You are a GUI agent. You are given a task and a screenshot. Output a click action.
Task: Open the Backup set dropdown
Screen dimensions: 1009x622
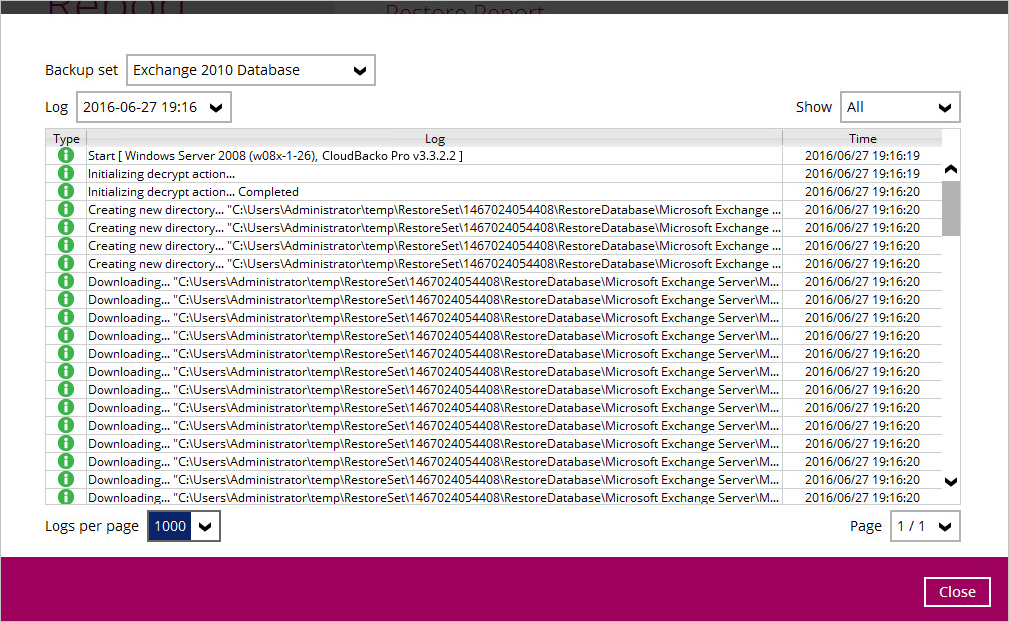(x=250, y=70)
